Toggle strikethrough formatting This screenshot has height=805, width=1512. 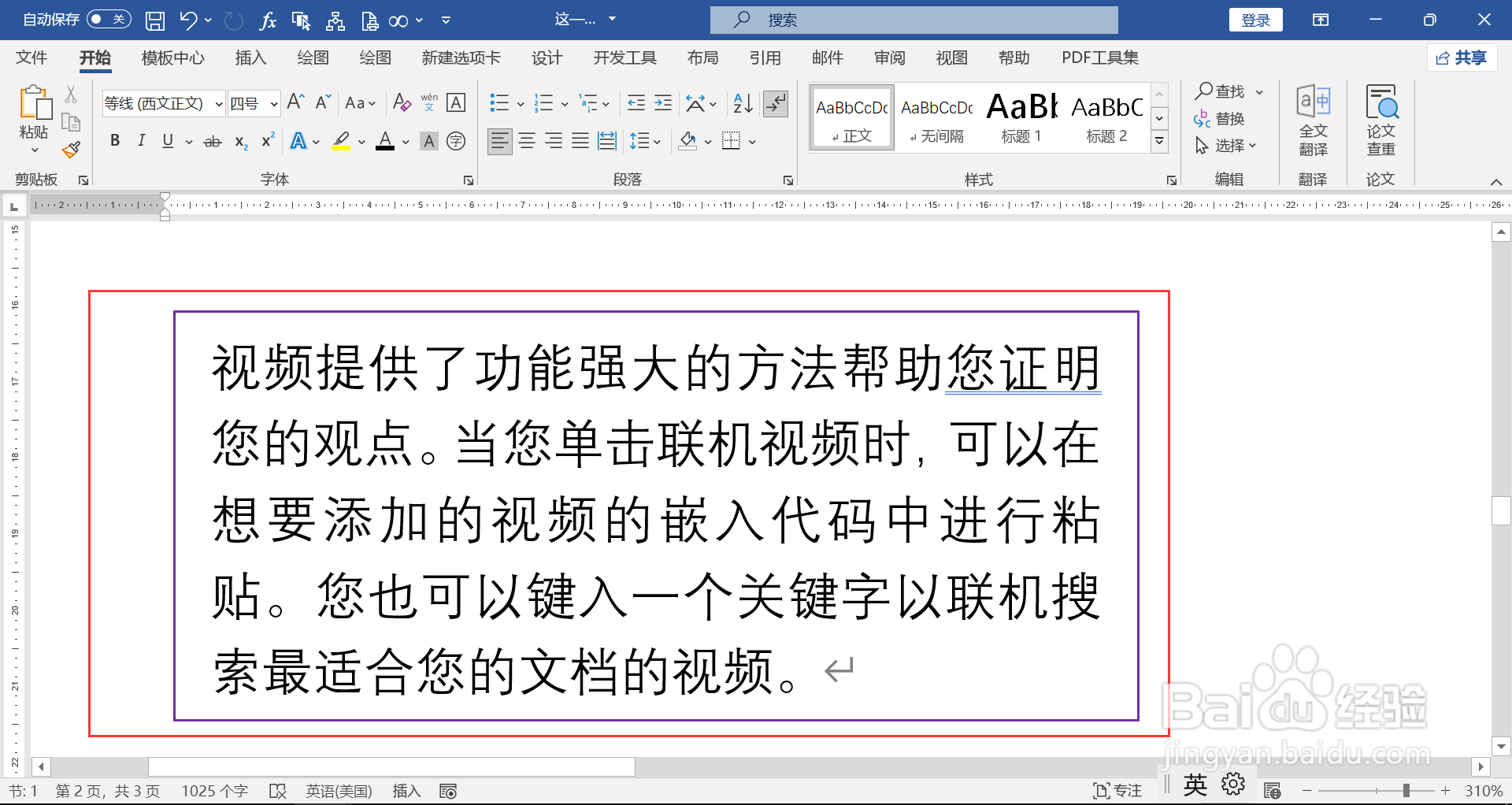213,141
